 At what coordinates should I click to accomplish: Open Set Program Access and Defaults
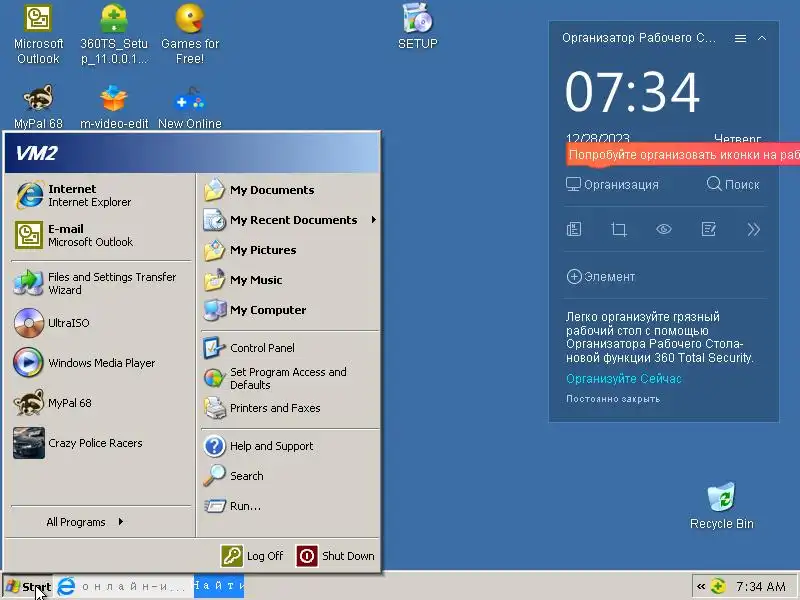(x=290, y=379)
